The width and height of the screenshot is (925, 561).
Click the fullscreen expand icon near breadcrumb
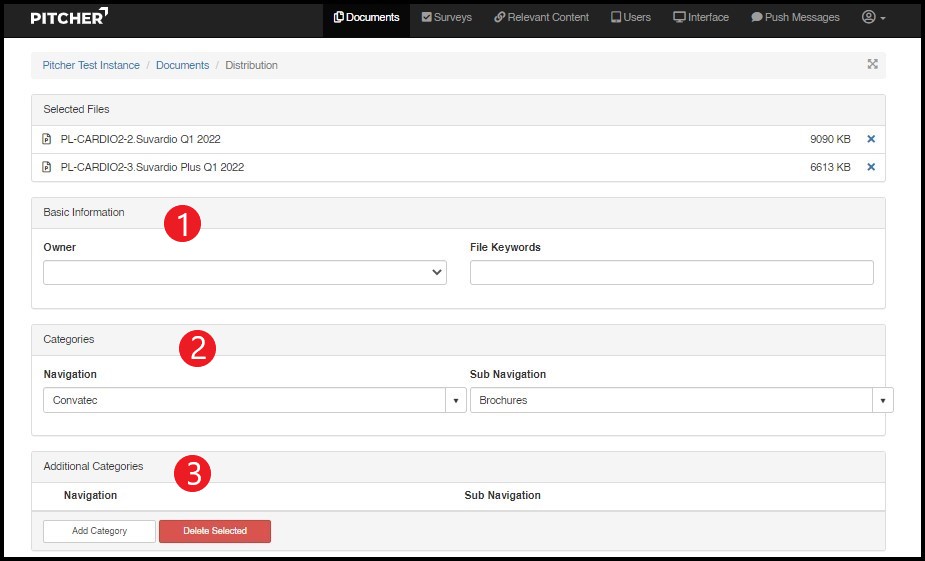pos(872,64)
